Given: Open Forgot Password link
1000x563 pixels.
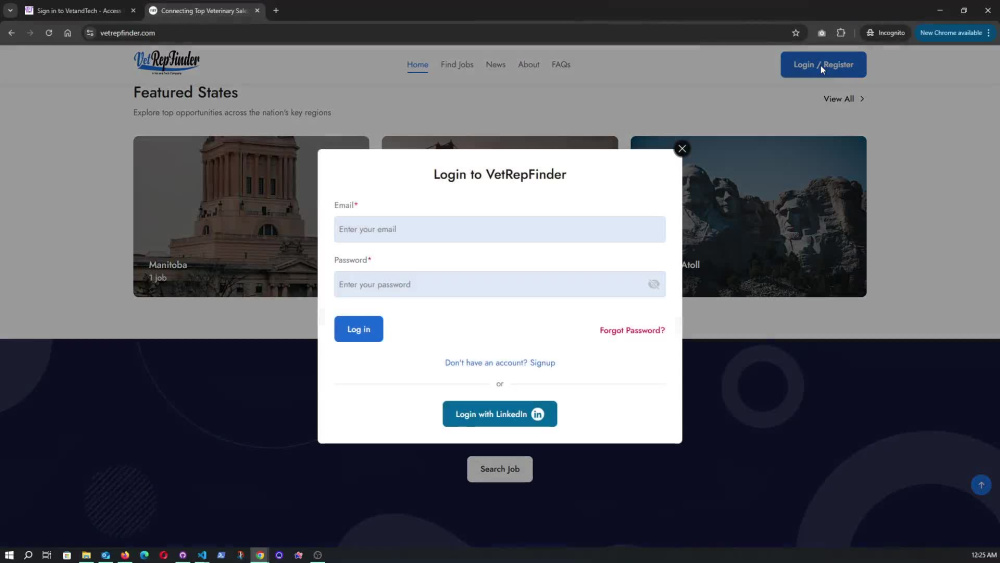Looking at the screenshot, I should 632,330.
